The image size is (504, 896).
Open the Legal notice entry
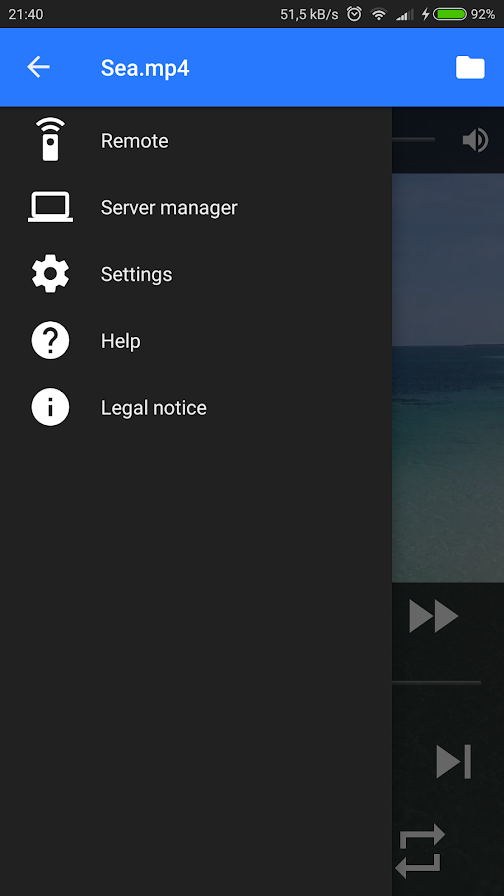click(196, 407)
